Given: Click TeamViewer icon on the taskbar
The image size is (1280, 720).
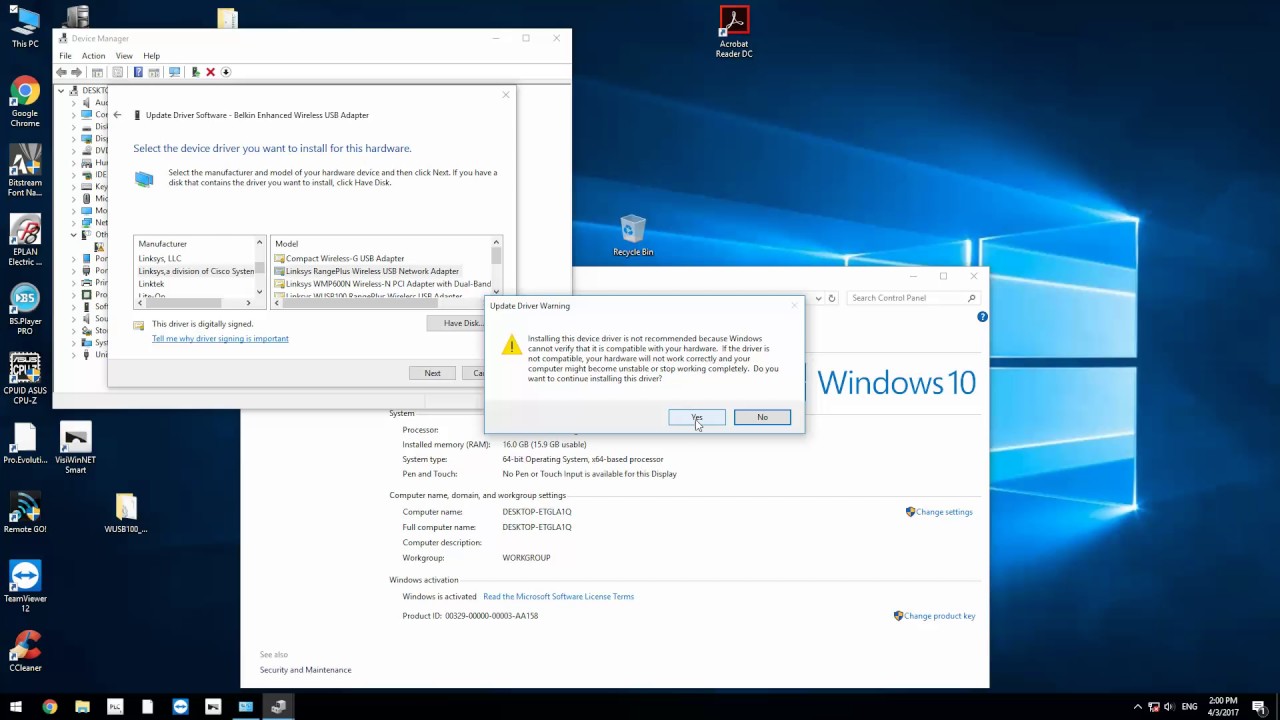Looking at the screenshot, I should [180, 707].
